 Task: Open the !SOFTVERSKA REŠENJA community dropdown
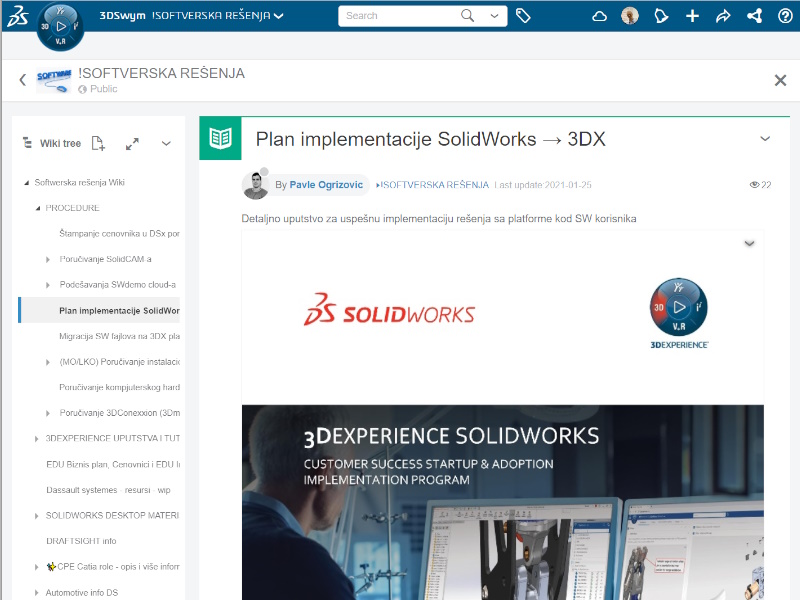279,16
